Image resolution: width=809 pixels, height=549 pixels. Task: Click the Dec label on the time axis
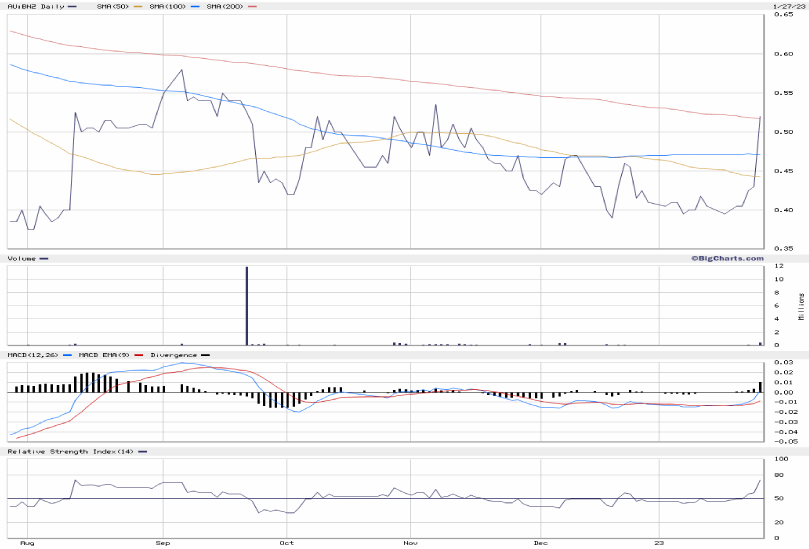click(x=540, y=544)
